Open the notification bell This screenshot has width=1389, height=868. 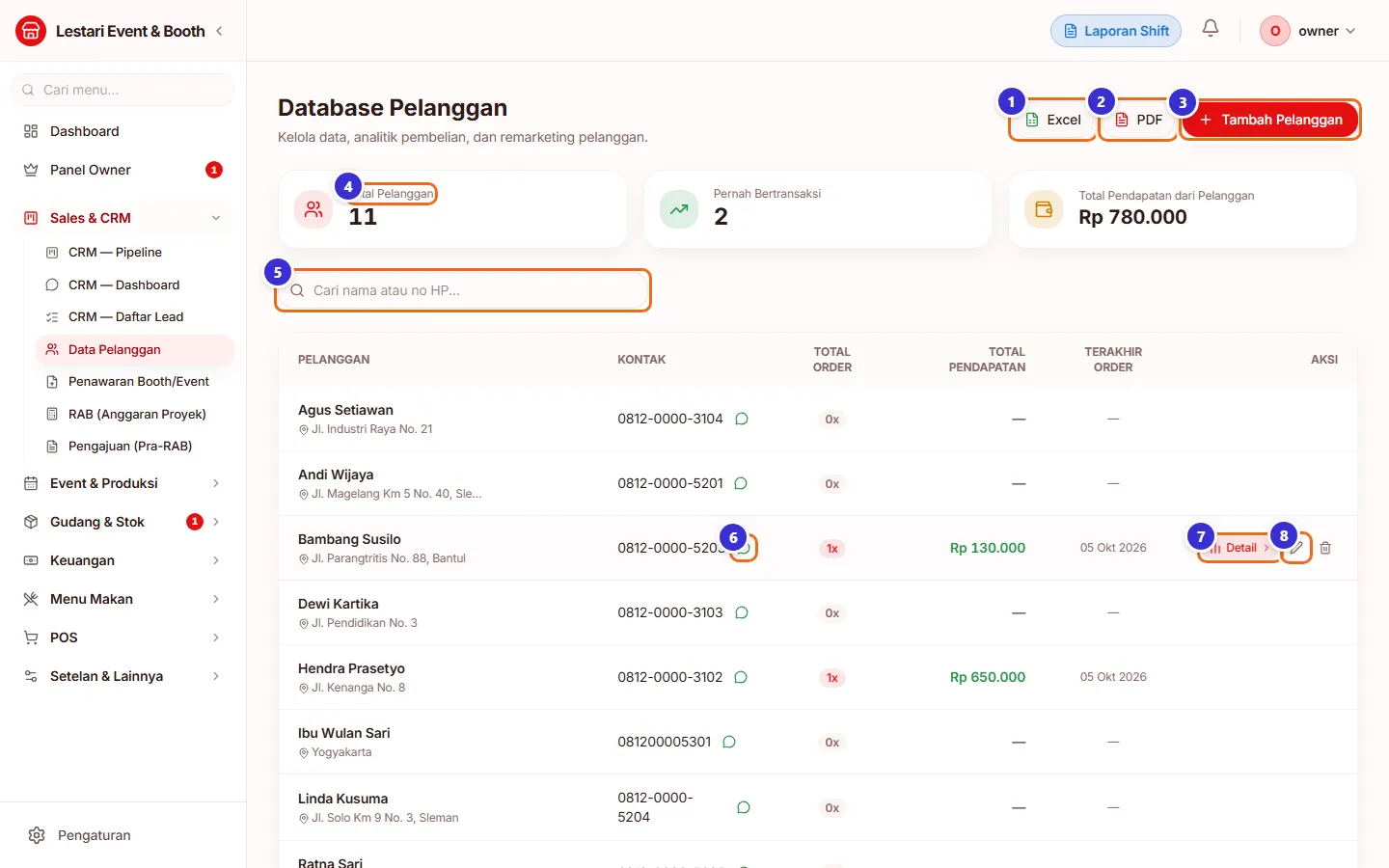pos(1211,29)
